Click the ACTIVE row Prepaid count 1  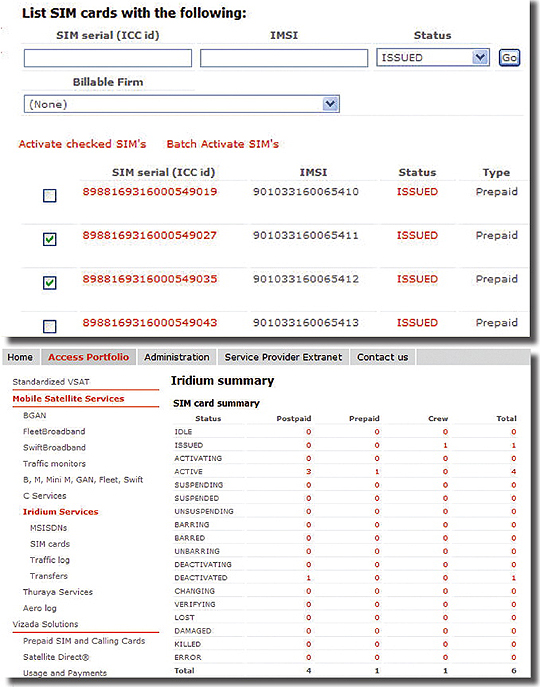[377, 472]
